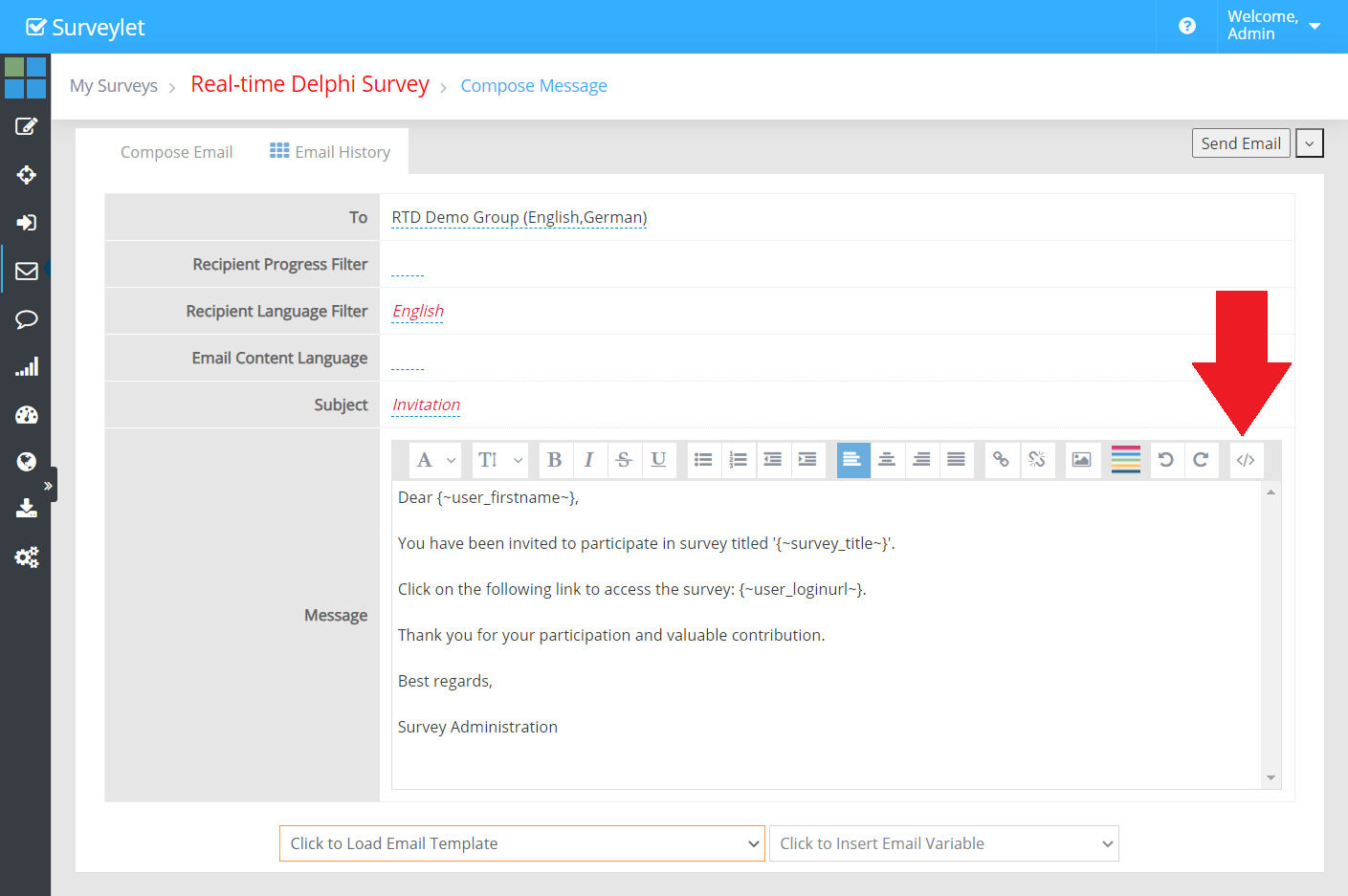The height and width of the screenshot is (896, 1348).
Task: Decrease indent with the outdent icon
Action: (773, 460)
